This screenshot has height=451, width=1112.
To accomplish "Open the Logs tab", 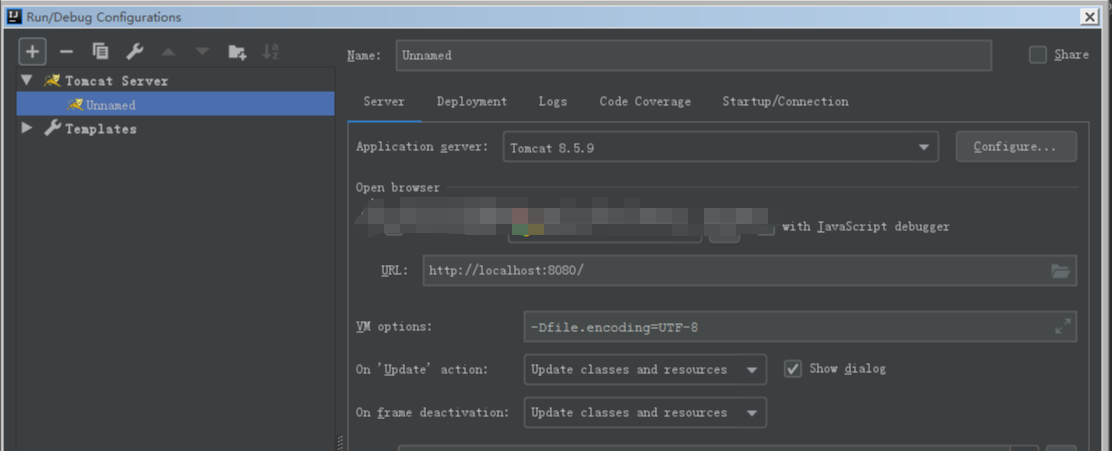I will click(x=553, y=101).
